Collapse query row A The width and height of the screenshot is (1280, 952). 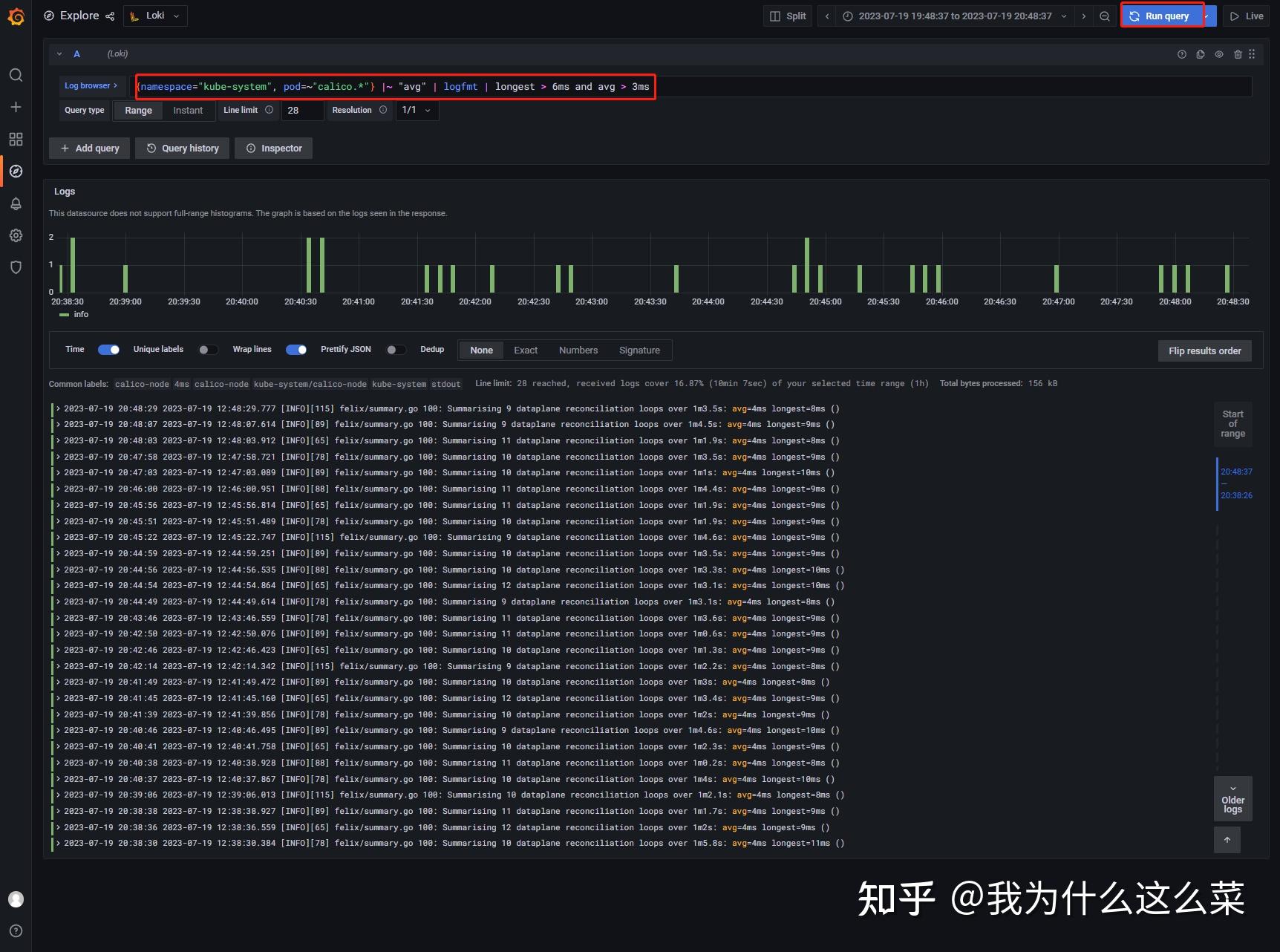59,54
